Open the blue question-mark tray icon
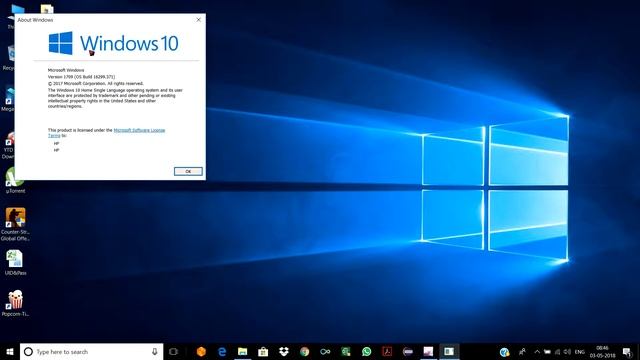The height and width of the screenshot is (360, 640). (x=504, y=352)
